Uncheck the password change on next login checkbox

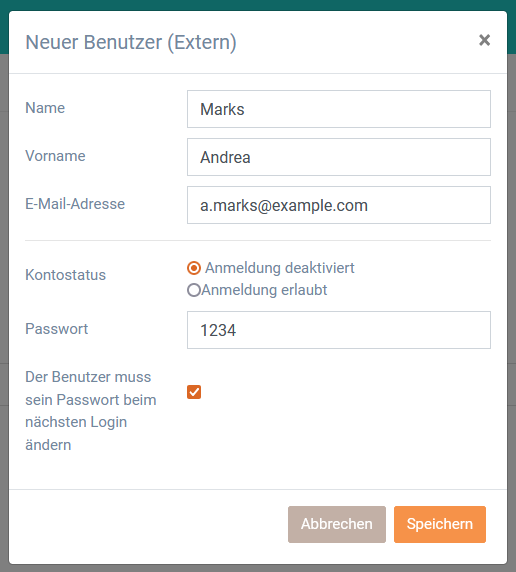coord(194,392)
